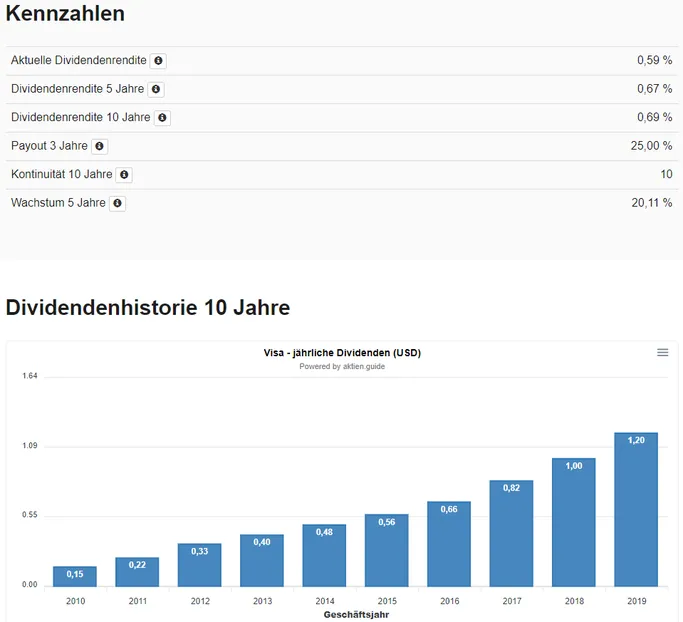683x622 pixels.
Task: Click the 'Dividendenrendite 5 Jahre' label
Action: [78, 89]
